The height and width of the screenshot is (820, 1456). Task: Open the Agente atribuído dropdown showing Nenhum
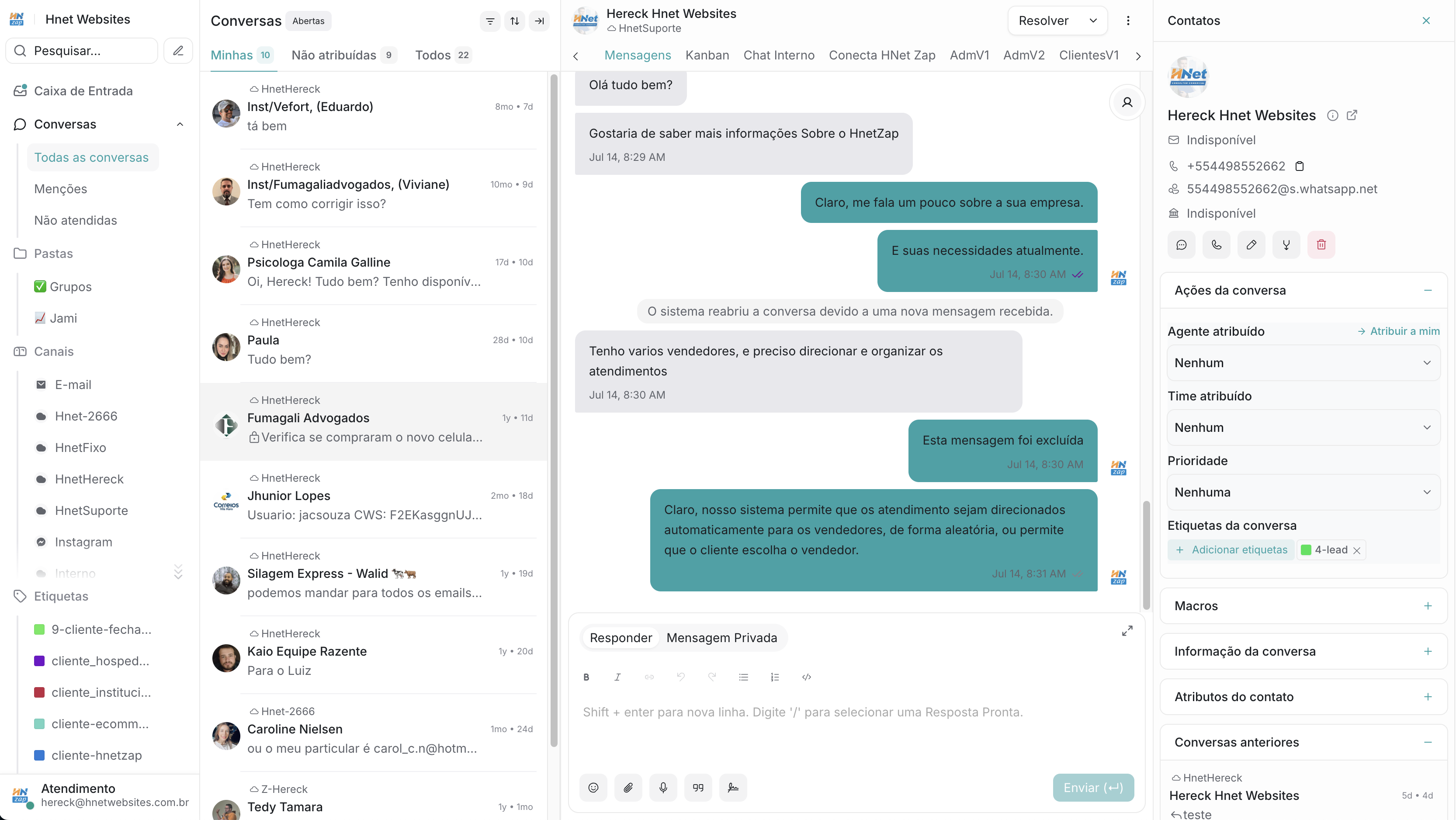pos(1303,362)
